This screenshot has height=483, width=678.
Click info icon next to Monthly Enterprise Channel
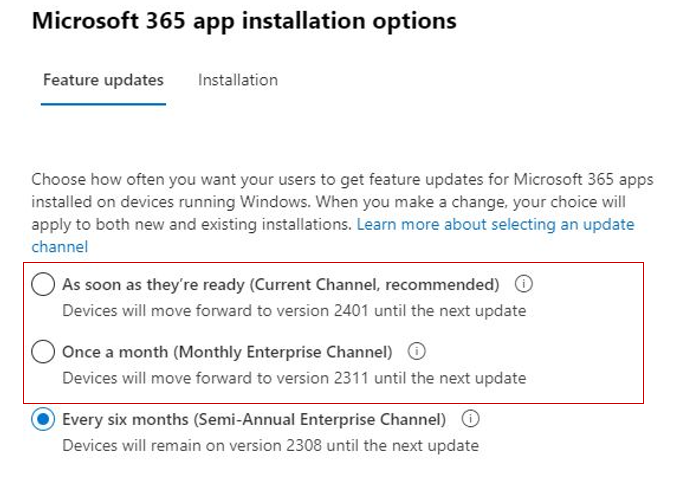[417, 351]
